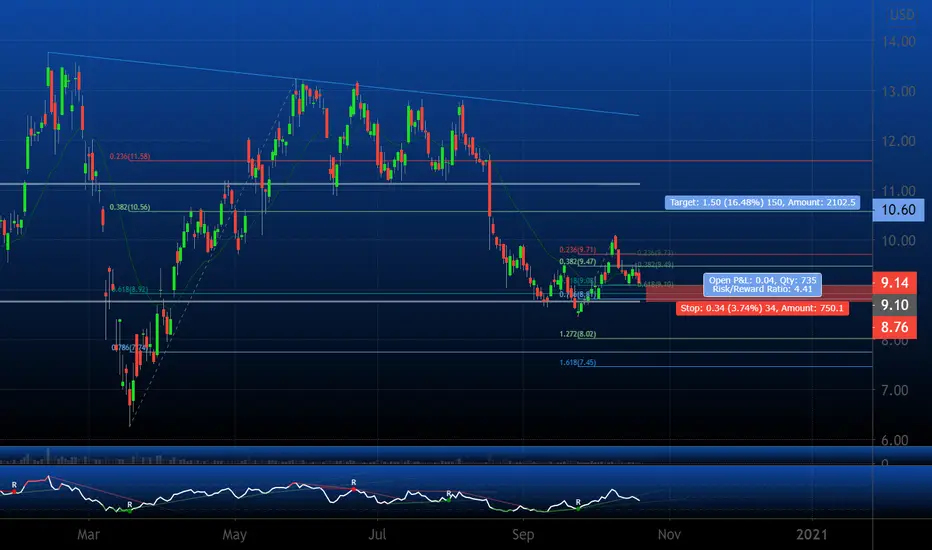This screenshot has height=550, width=932.
Task: Select the 0.618(8.92) Fibonacci level label
Action: tap(130, 290)
